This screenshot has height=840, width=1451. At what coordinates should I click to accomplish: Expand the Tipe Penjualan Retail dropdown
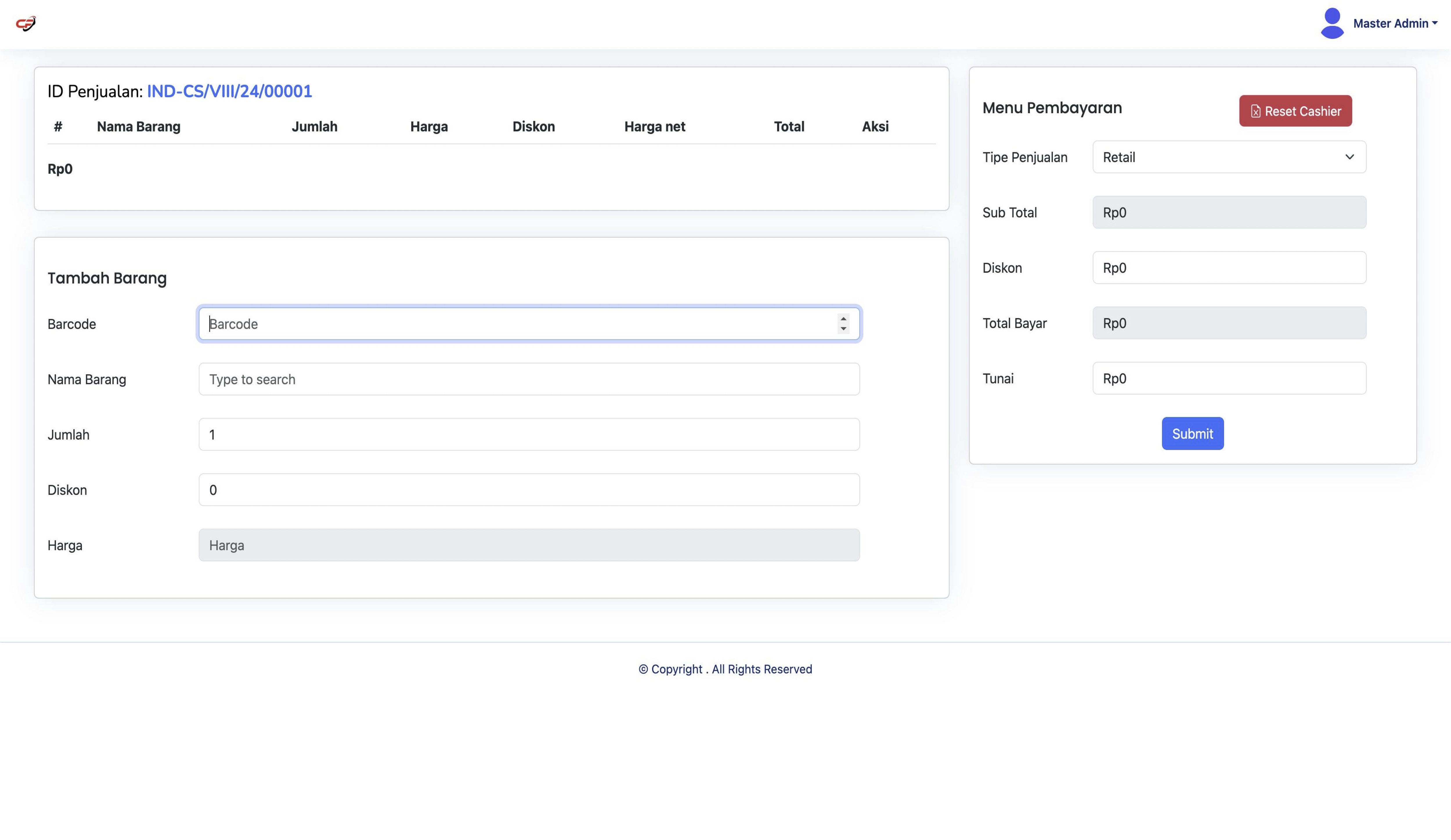tap(1229, 157)
